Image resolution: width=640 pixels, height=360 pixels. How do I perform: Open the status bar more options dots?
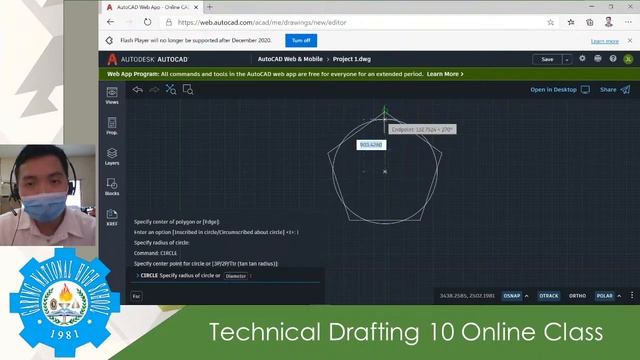click(x=632, y=296)
